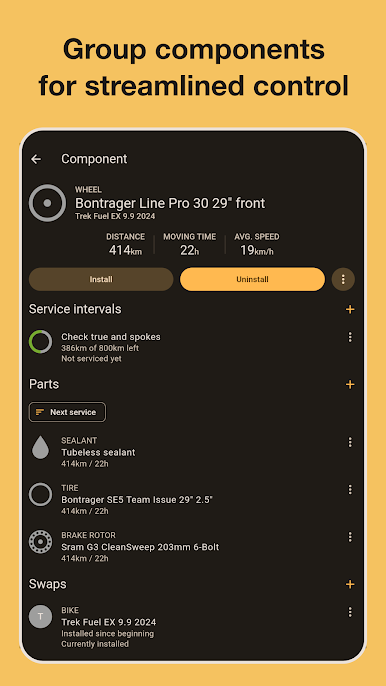Image resolution: width=386 pixels, height=686 pixels.
Task: Open the Next service sort dropdown
Action: point(67,412)
